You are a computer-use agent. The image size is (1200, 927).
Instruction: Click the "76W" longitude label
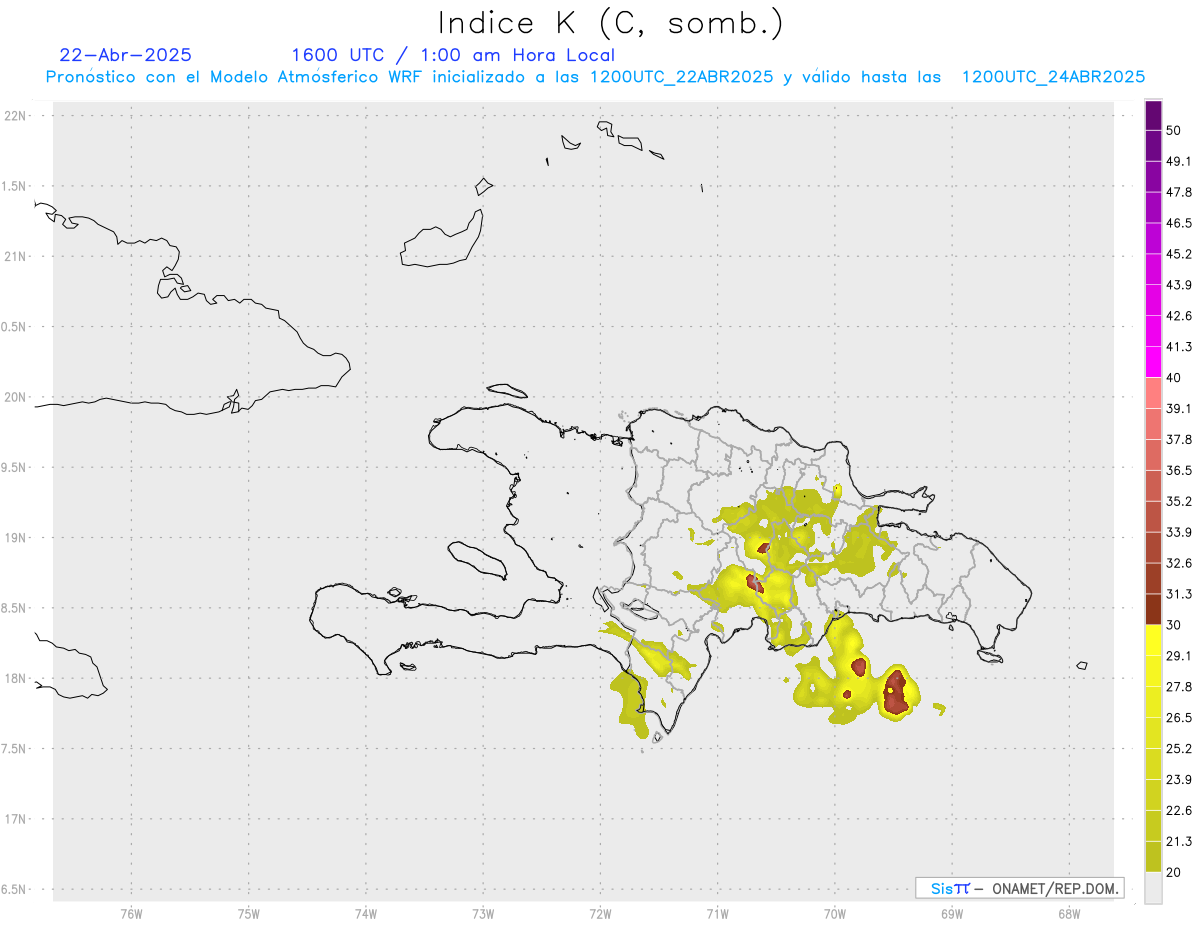[x=131, y=913]
